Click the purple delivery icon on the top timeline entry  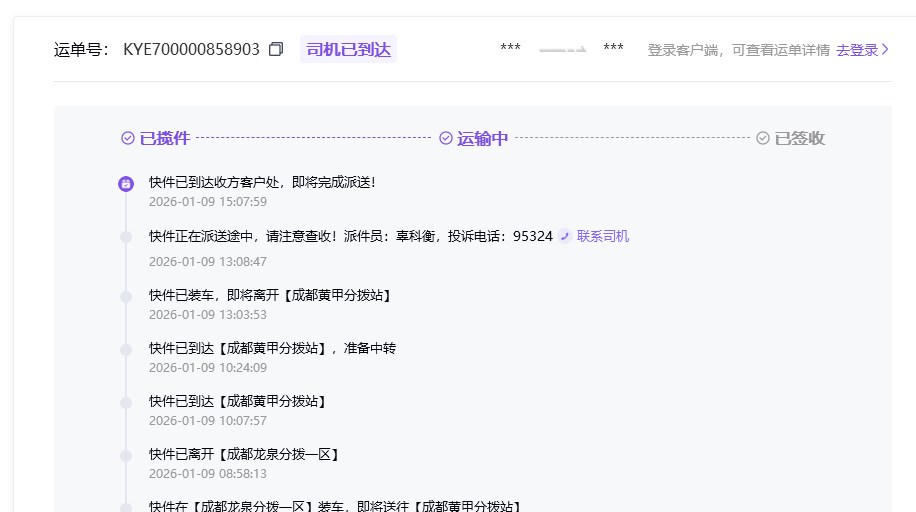point(126,184)
